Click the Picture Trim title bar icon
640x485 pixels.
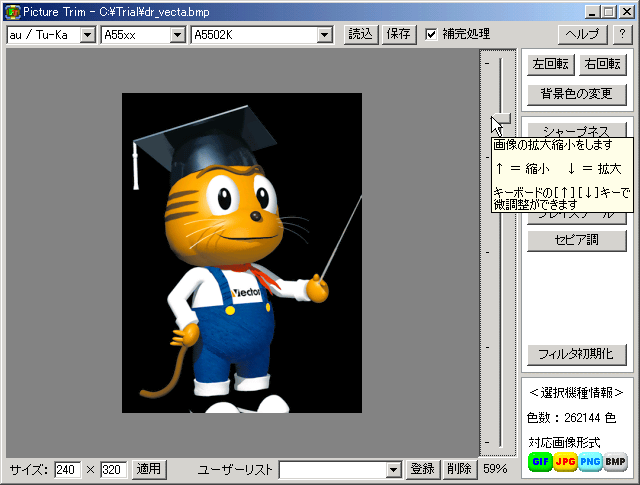pyautogui.click(x=12, y=12)
